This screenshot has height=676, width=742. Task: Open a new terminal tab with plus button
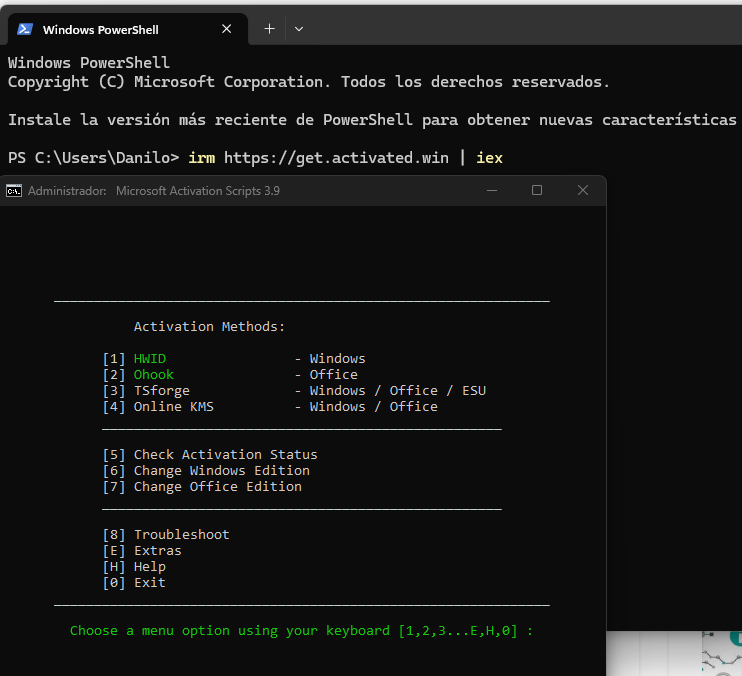tap(269, 29)
